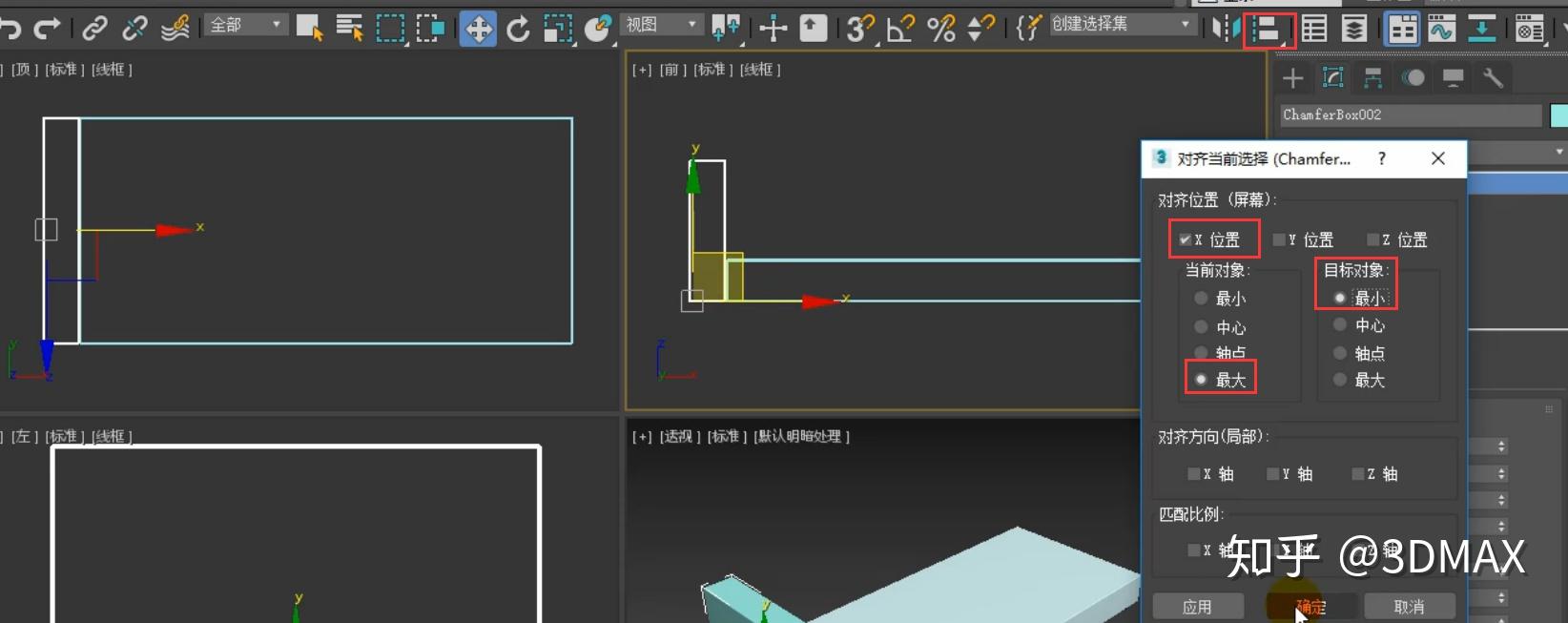Open the Schematic View download-arrow icon
The image size is (1568, 623).
(x=1481, y=29)
